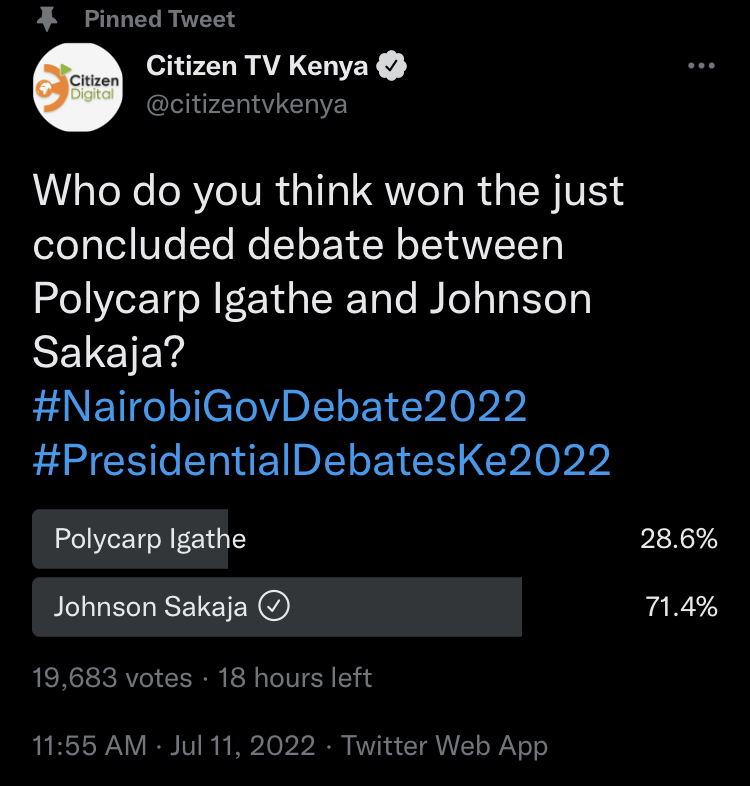Screen dimensions: 750x786
Task: Open the Citizen Digital profile avatar
Action: pyautogui.click(x=78, y=86)
